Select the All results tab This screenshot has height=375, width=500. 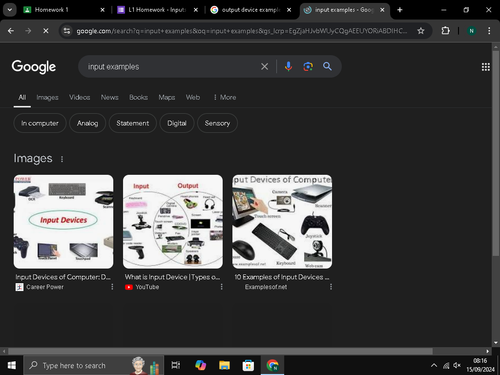22,97
